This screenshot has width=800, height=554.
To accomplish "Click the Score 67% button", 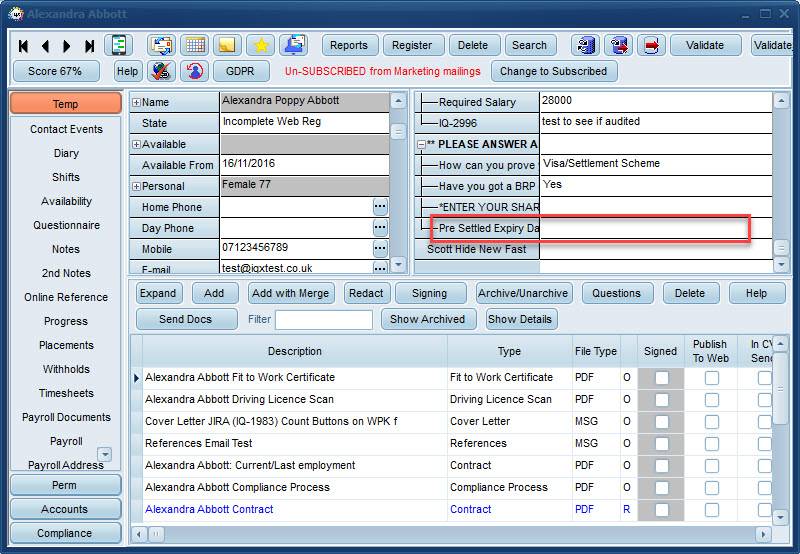I will tap(56, 71).
